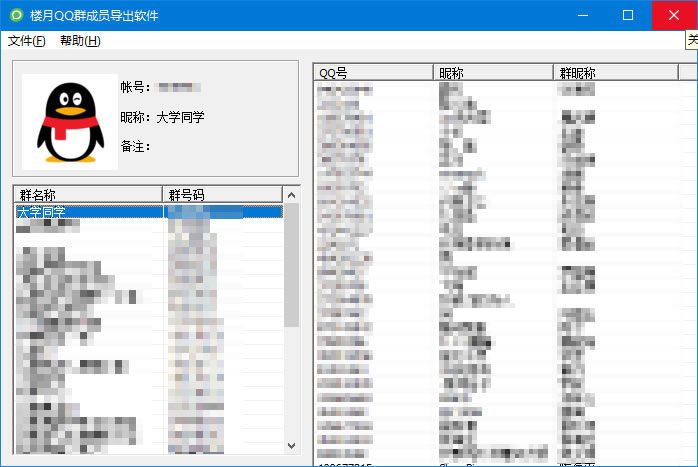
Task: Select the 大学同学 row in group list
Action: click(88, 212)
